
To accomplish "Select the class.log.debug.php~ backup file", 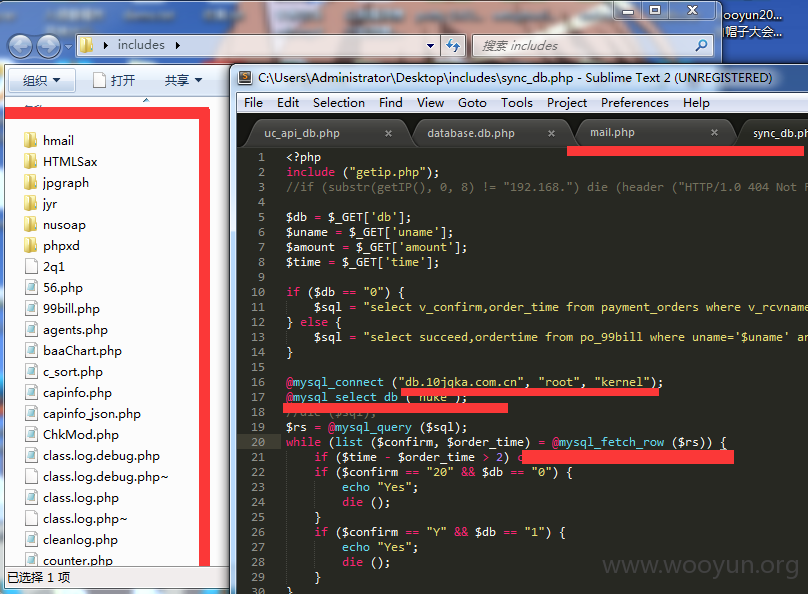I will tap(96, 477).
